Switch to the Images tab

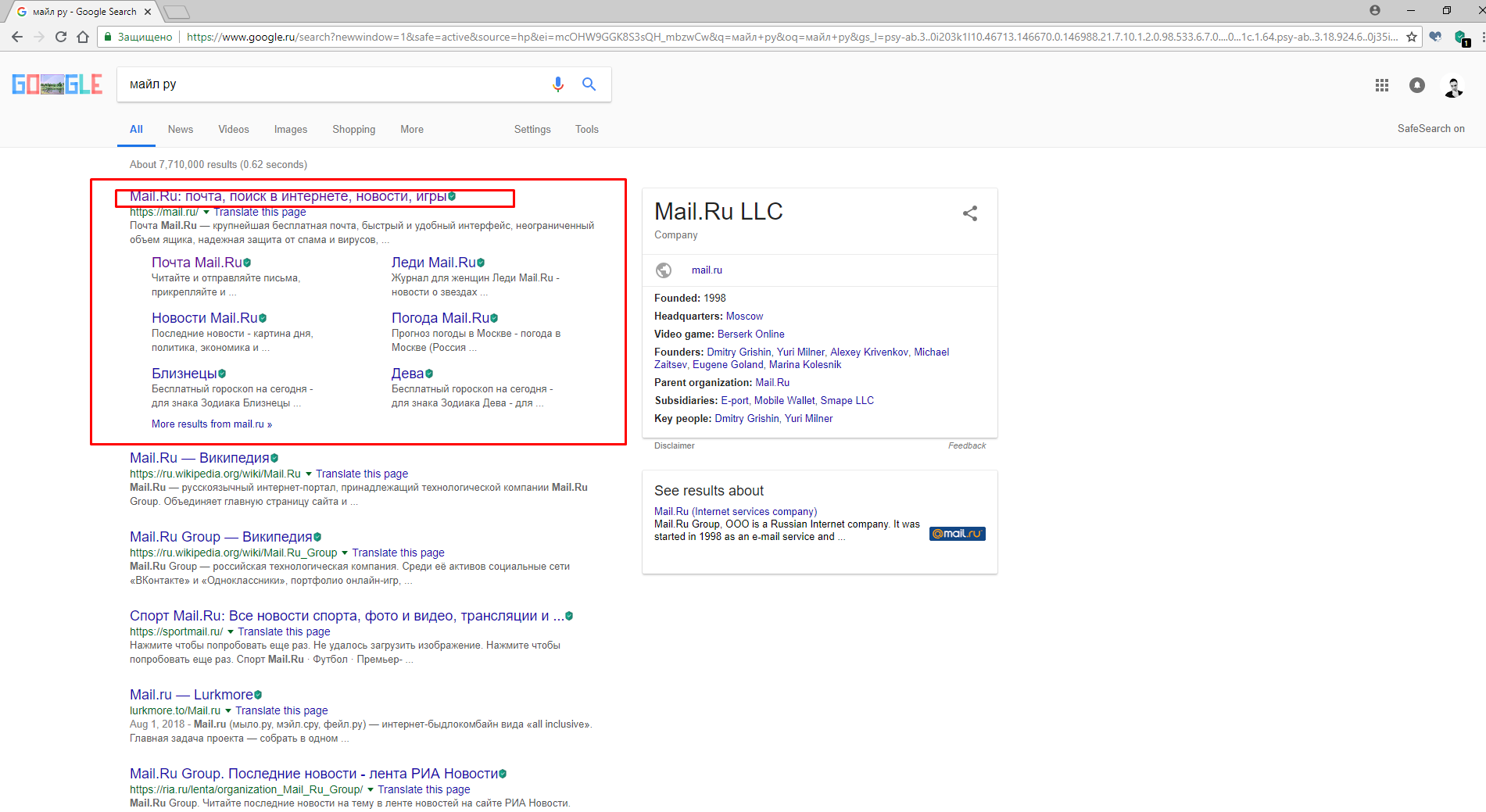coord(291,130)
